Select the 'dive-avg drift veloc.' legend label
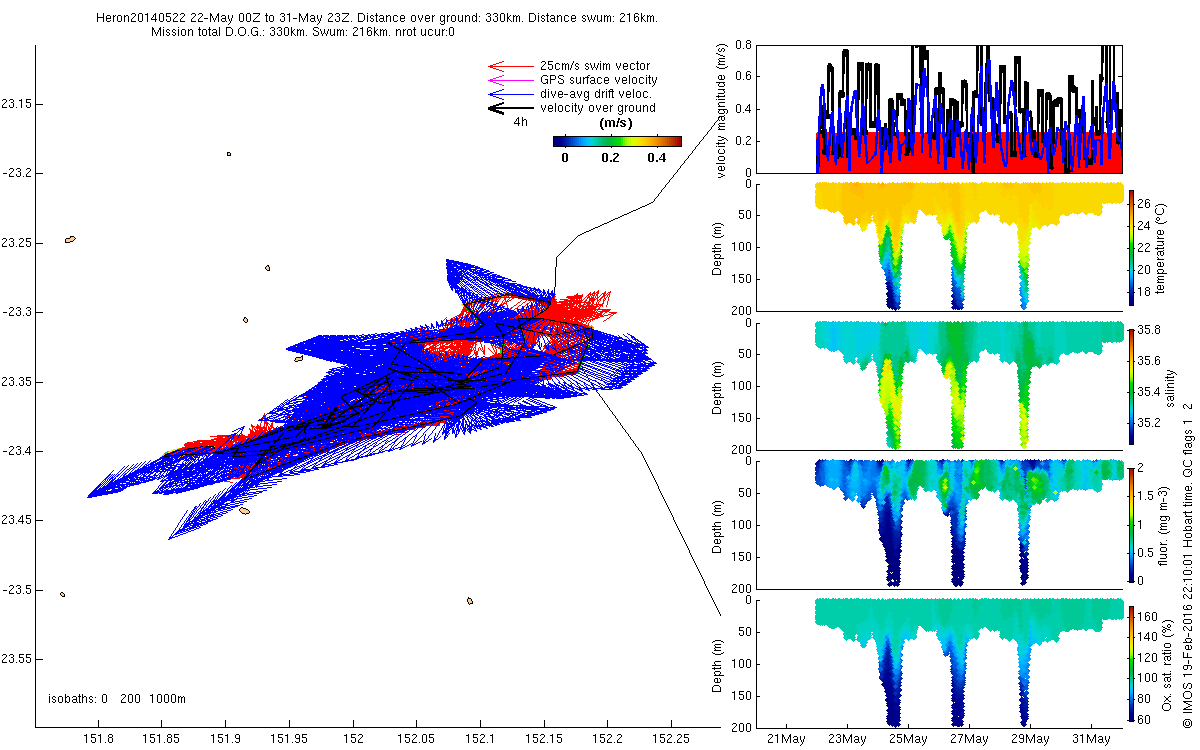The image size is (1200, 750). click(596, 94)
